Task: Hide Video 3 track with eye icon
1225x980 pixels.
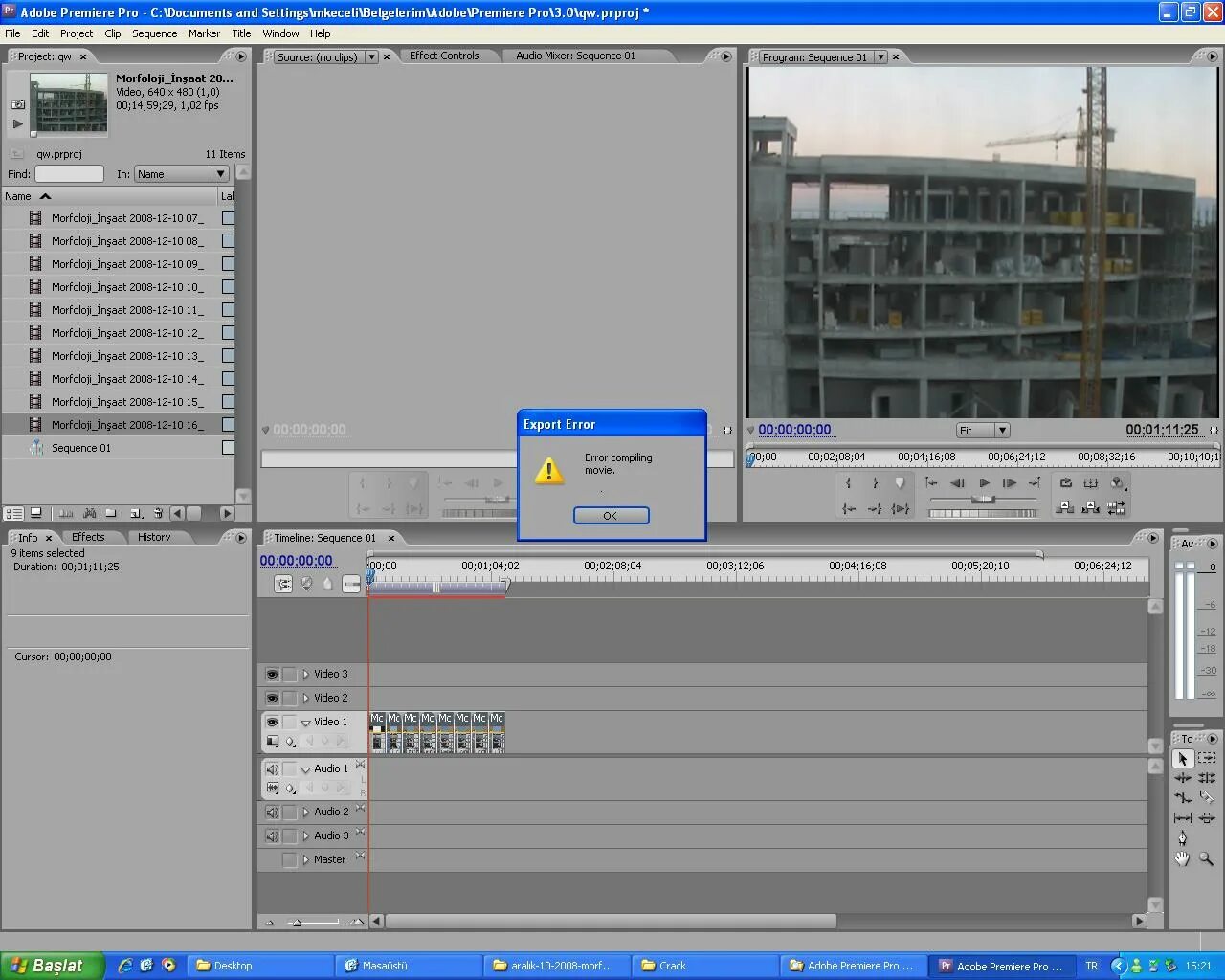Action: pos(272,675)
